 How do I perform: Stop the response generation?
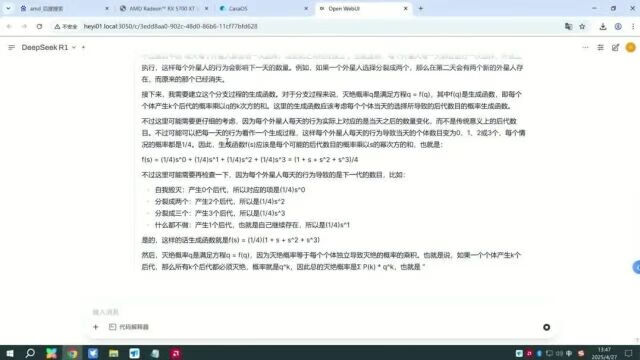[x=547, y=327]
